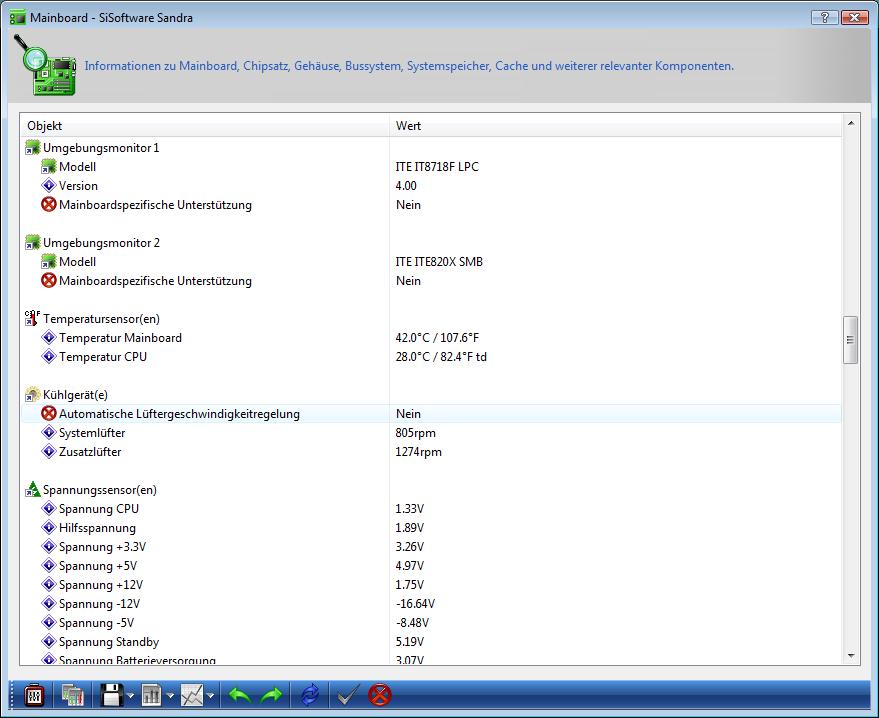Click the scrollbar up arrow
Screen dimensions: 879x718
coord(851,123)
